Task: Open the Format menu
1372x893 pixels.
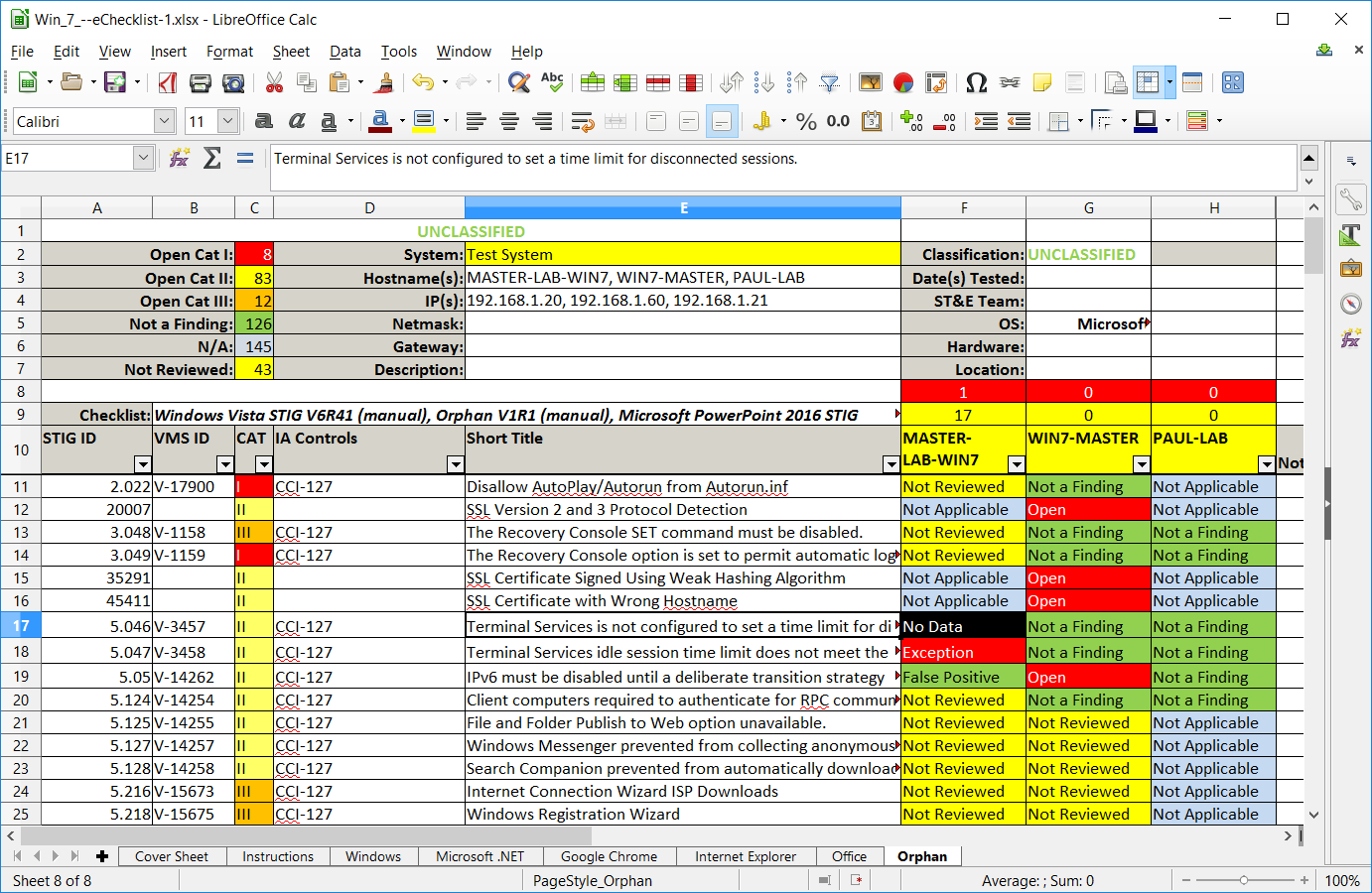Action: pos(229,52)
